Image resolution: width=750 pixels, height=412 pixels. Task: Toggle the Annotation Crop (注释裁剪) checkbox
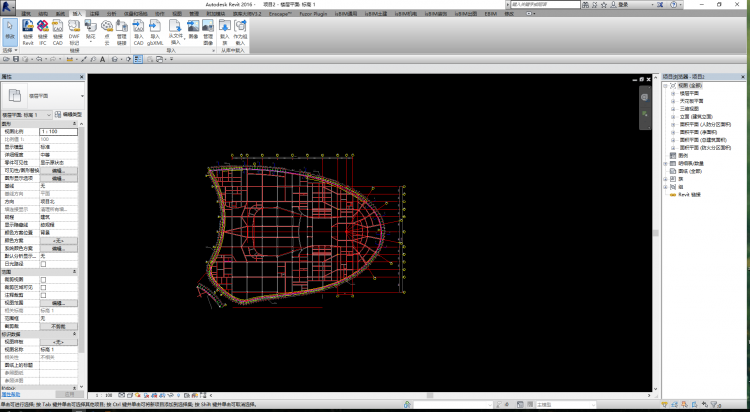tap(43, 295)
